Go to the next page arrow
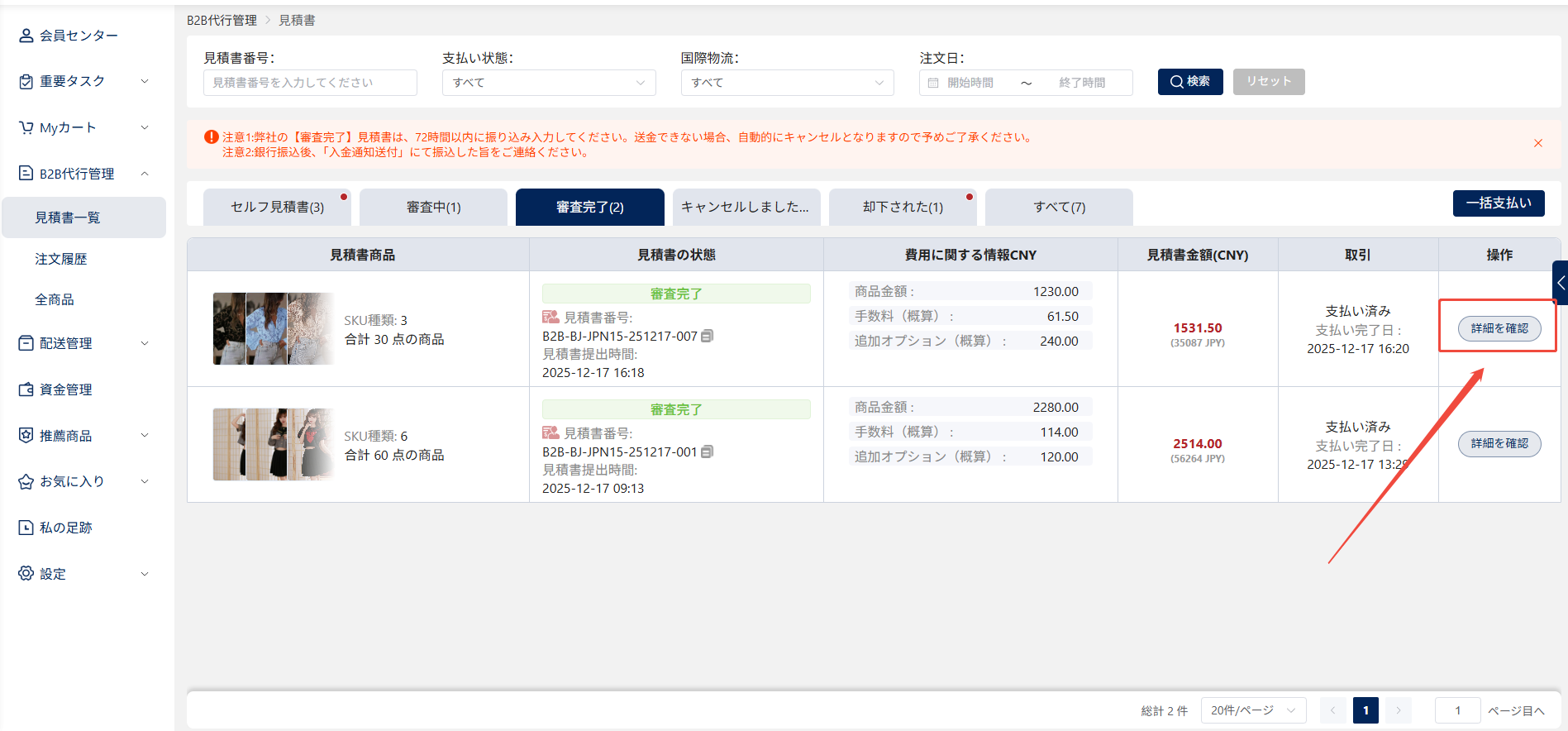 click(1399, 710)
